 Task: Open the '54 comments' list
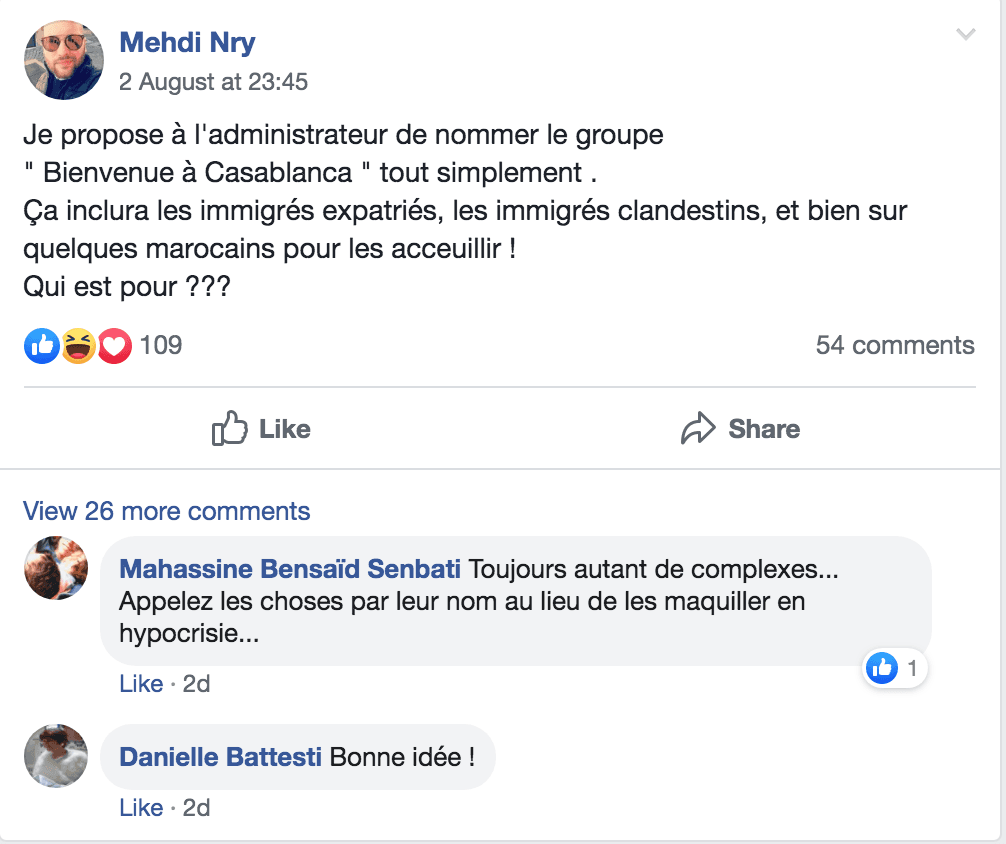[x=896, y=345]
